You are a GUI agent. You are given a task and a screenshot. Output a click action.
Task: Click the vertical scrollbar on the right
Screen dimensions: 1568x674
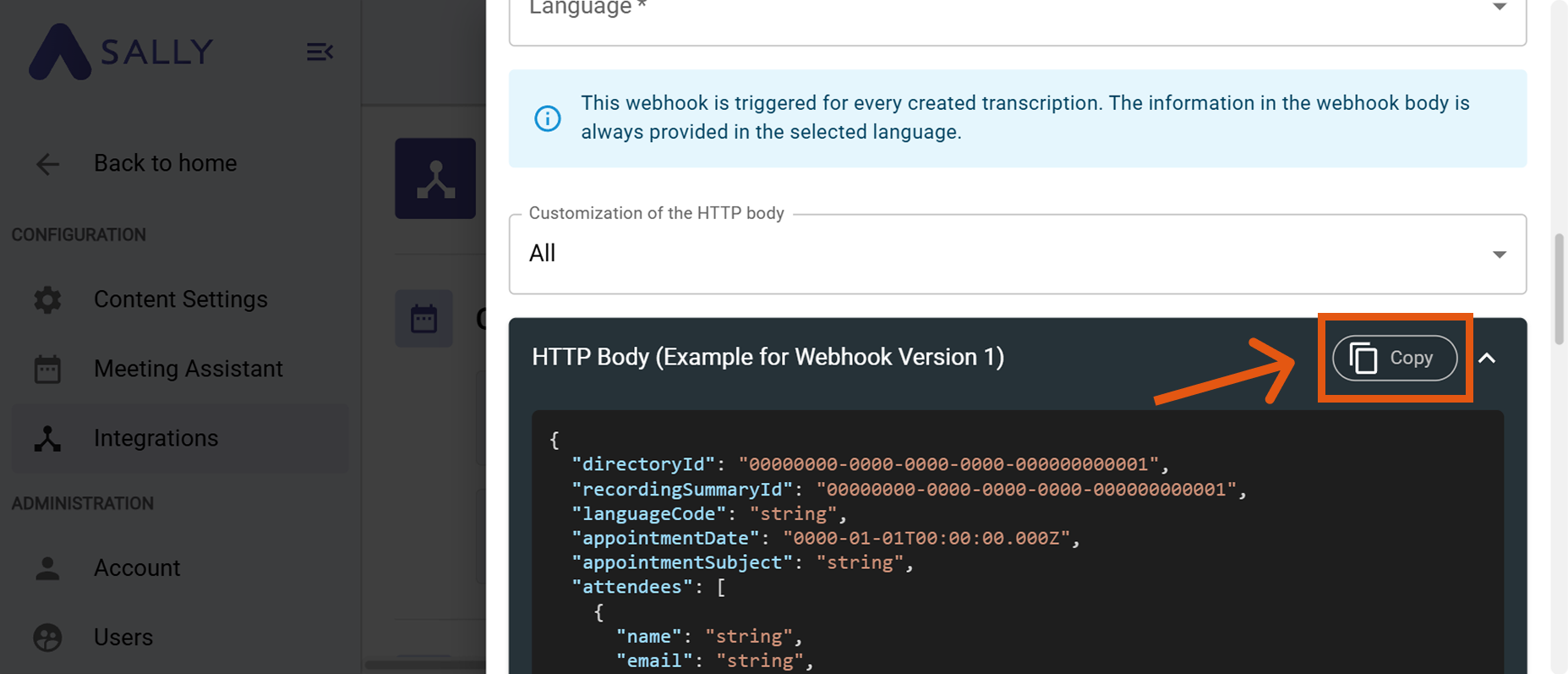point(1559,288)
